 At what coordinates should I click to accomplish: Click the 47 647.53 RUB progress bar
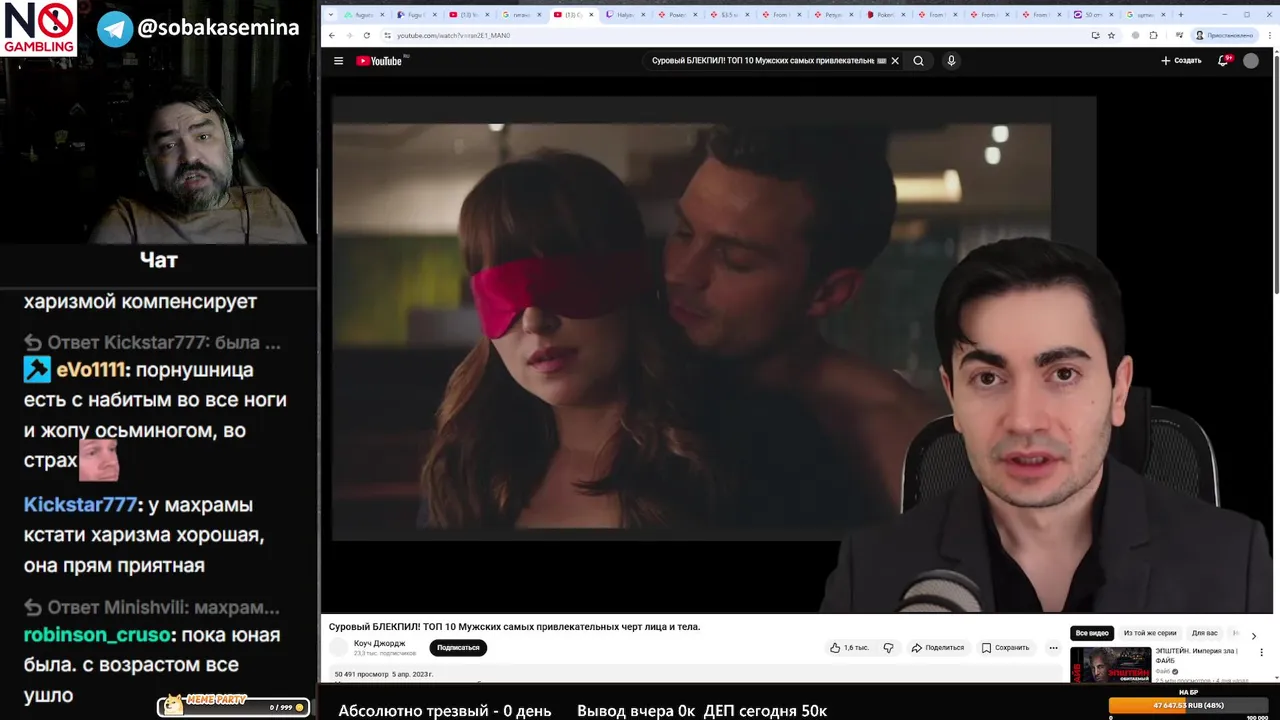1189,705
